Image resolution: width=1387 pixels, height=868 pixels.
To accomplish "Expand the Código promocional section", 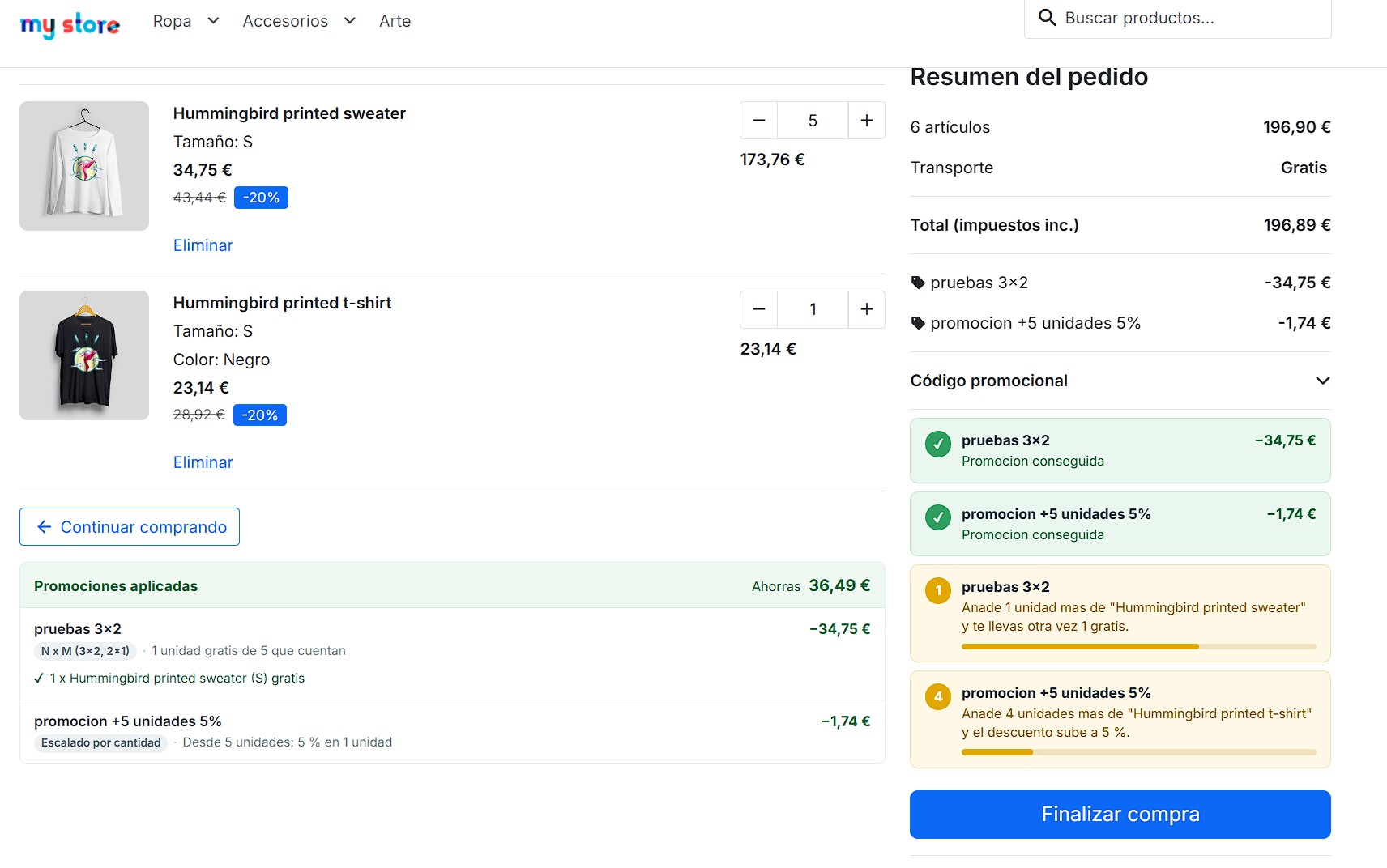I will (1120, 381).
